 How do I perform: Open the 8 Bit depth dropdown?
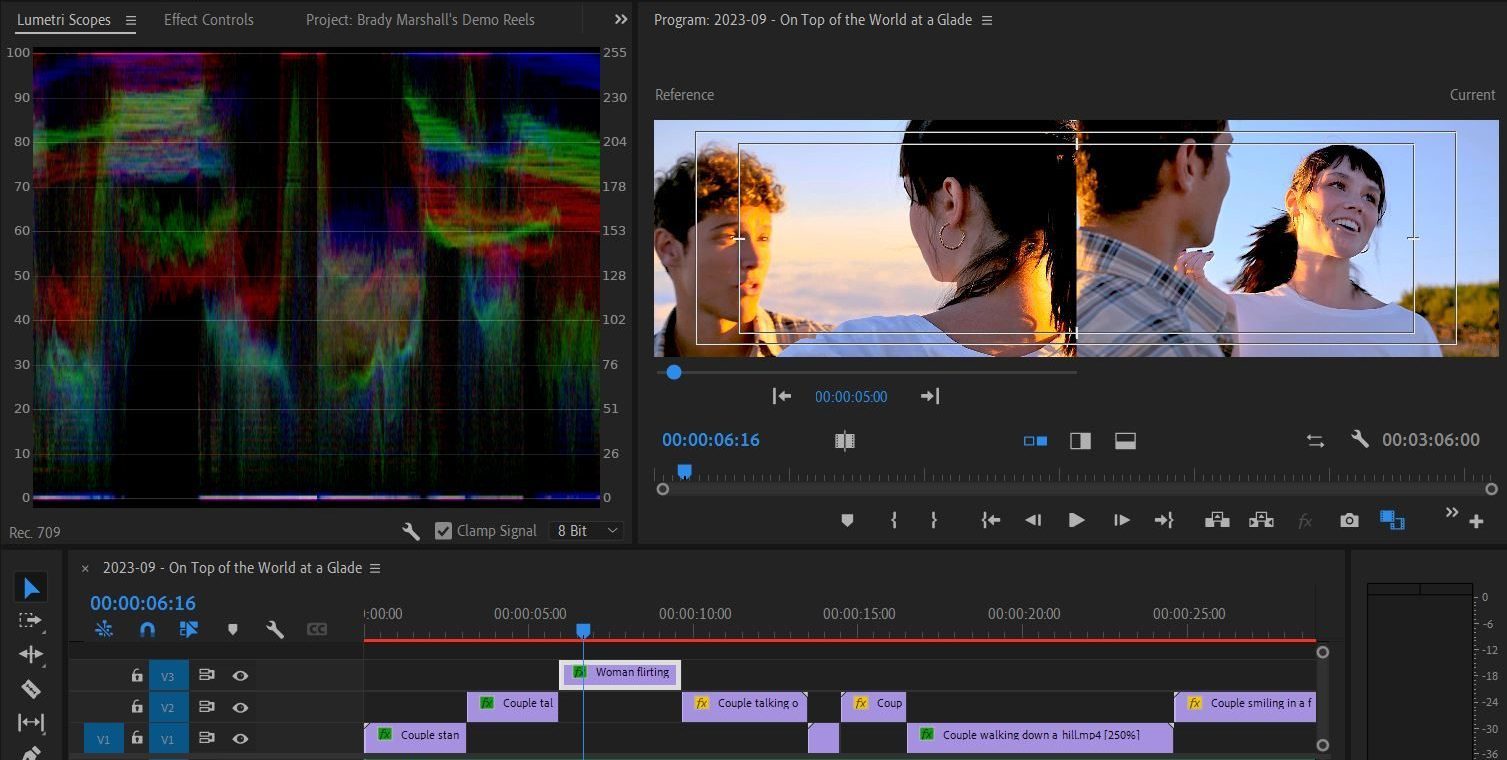pos(586,531)
